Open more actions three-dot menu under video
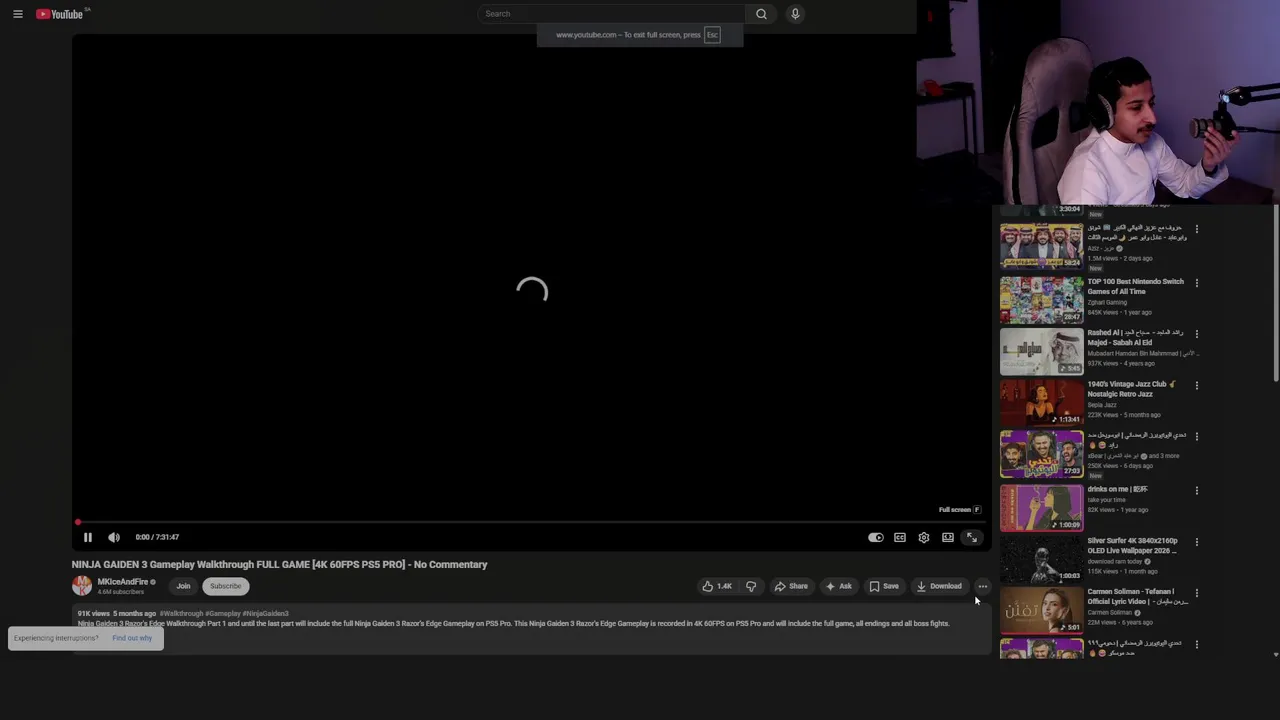 click(x=982, y=586)
